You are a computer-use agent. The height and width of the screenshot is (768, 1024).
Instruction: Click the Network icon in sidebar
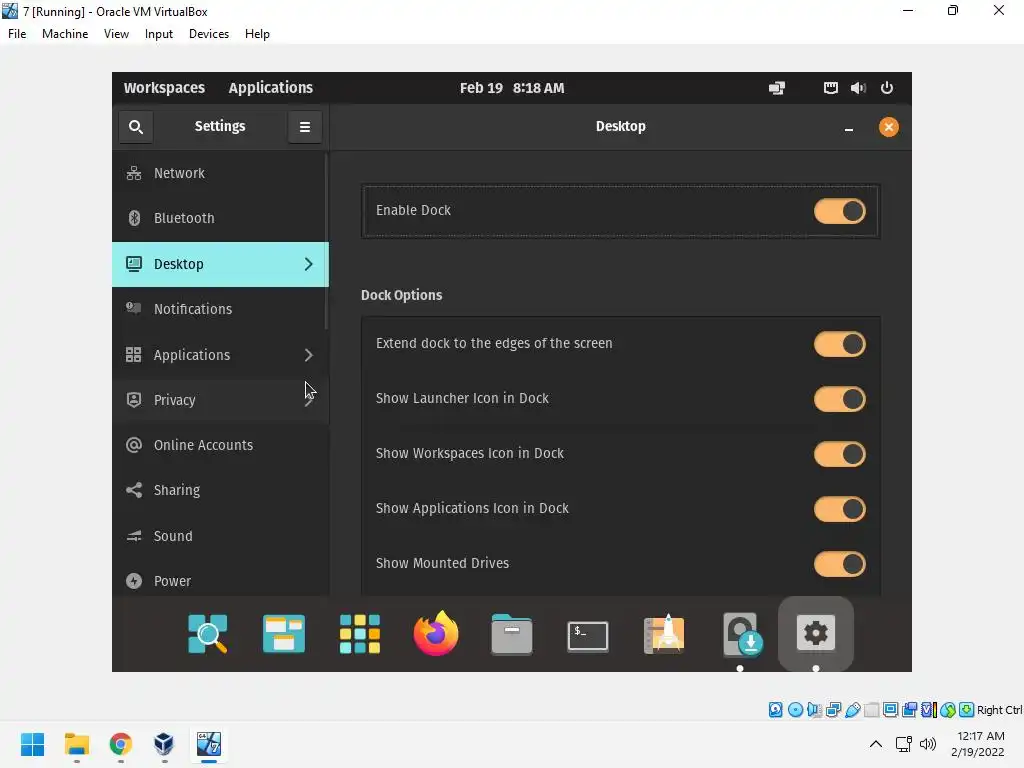(x=134, y=173)
